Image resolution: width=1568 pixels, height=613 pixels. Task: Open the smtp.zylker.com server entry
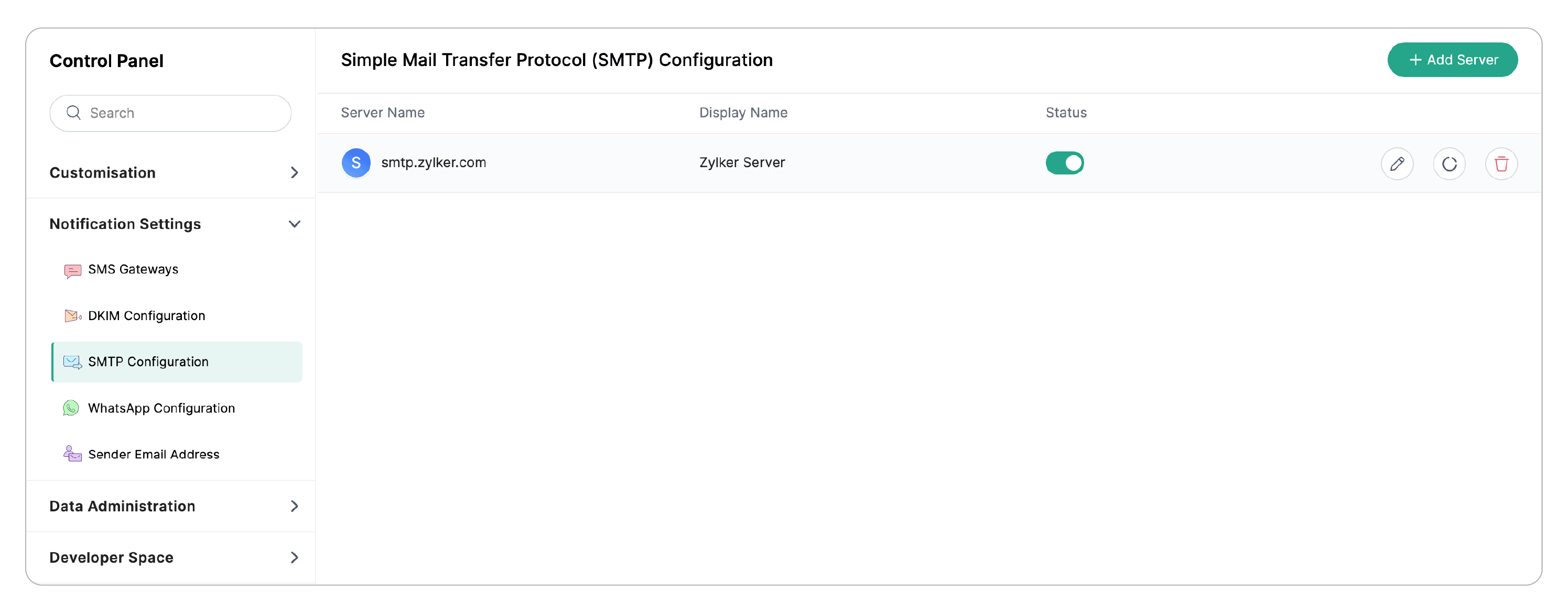434,163
